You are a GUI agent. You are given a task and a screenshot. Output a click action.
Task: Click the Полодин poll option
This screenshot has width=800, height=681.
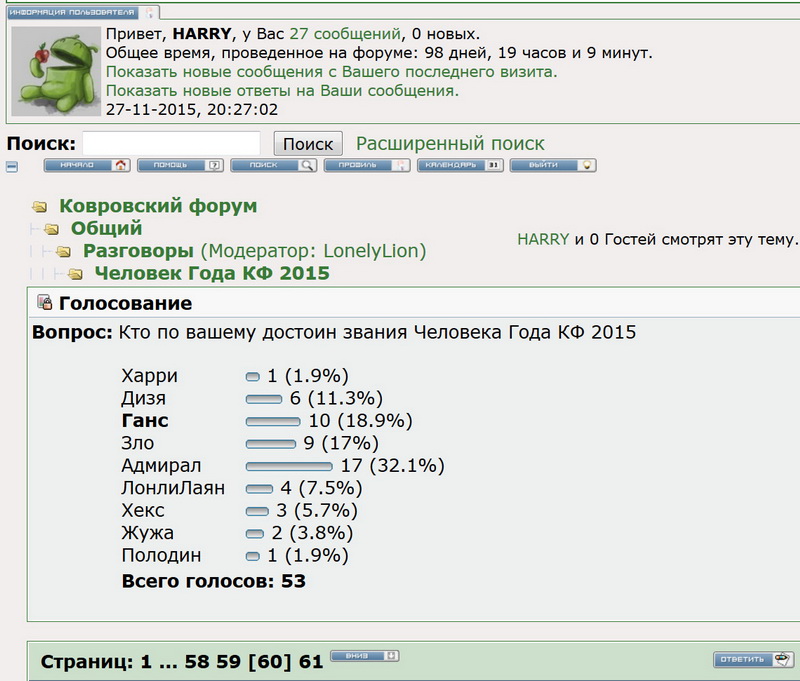point(161,556)
